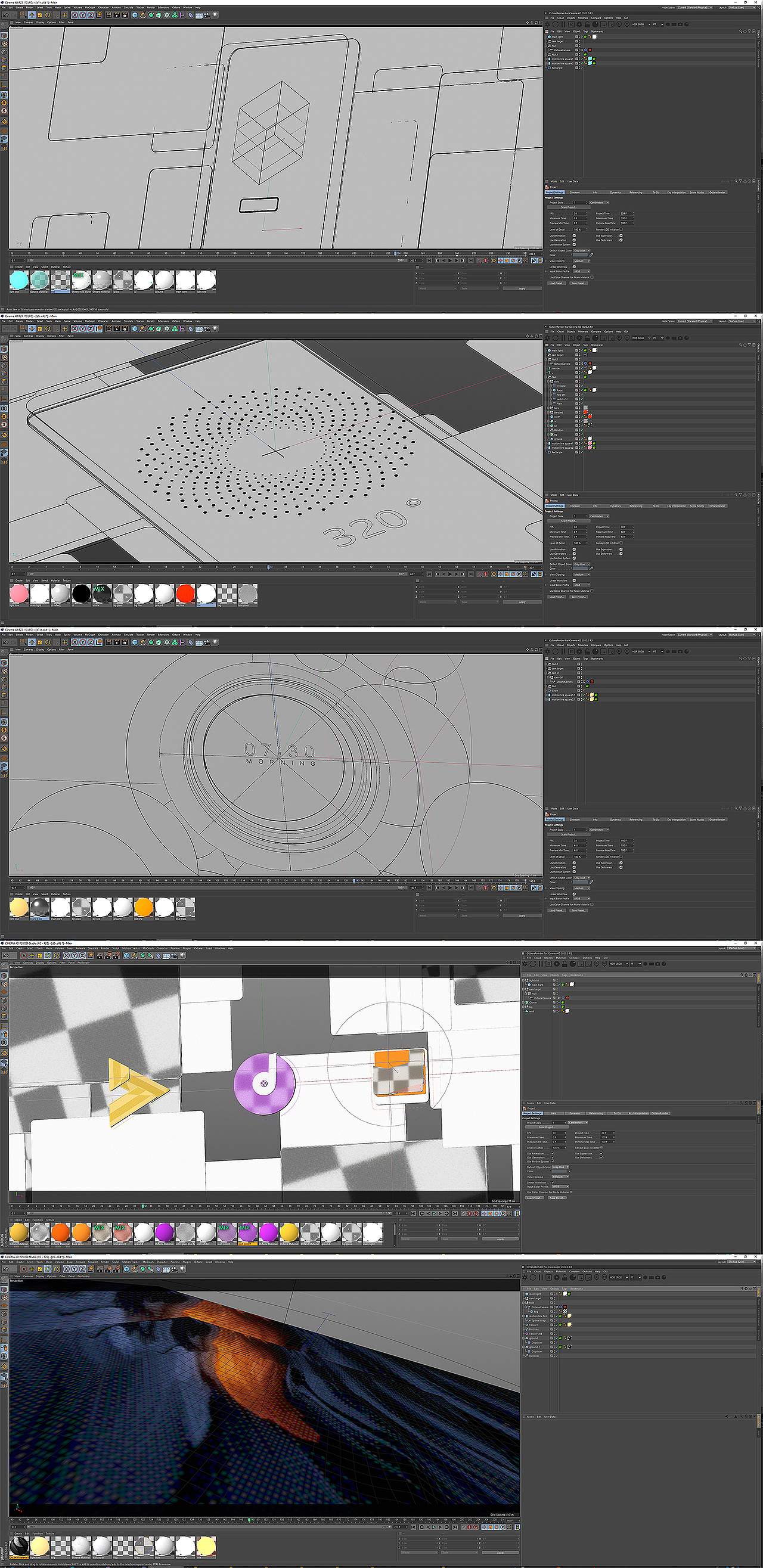Expand the Input Color Profile arrow in cube window

point(545,272)
